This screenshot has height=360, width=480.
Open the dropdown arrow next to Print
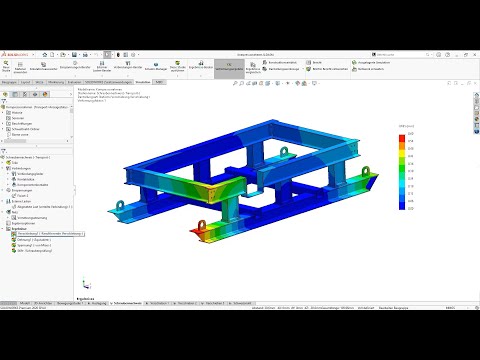[90, 54]
